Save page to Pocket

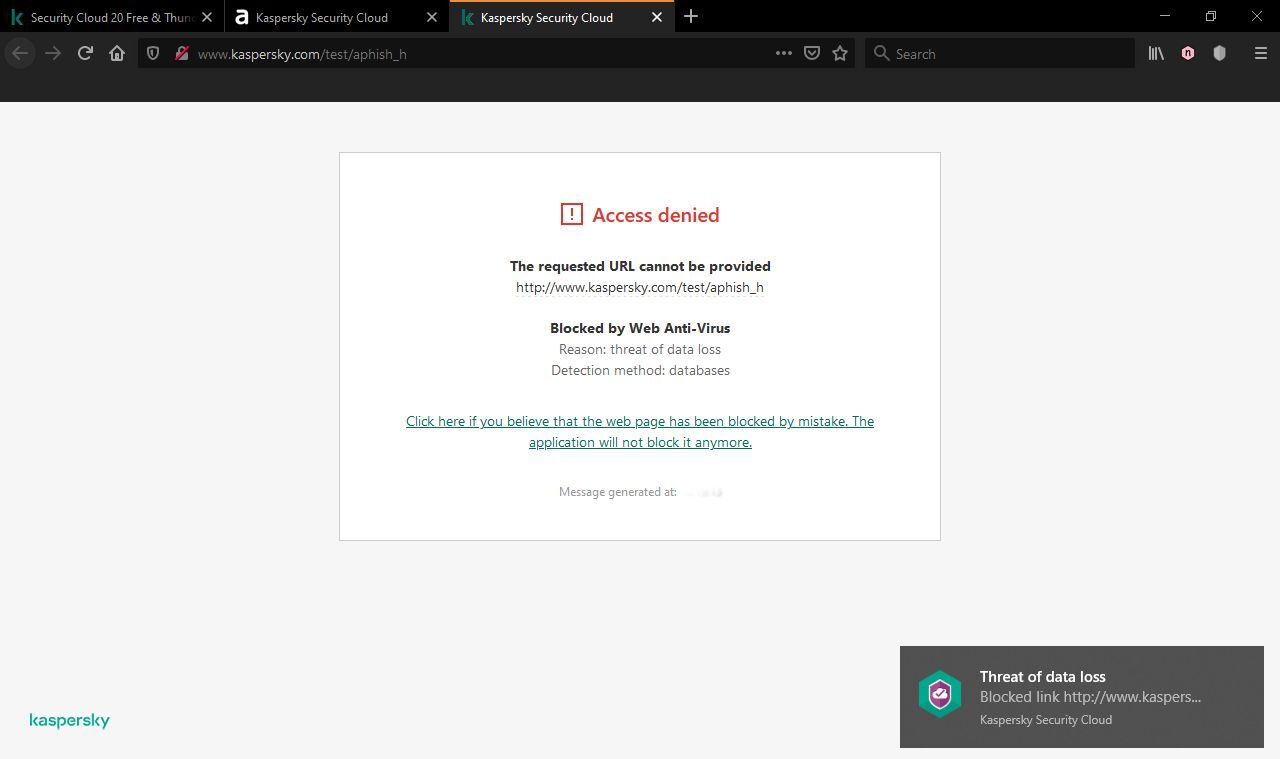coord(812,54)
